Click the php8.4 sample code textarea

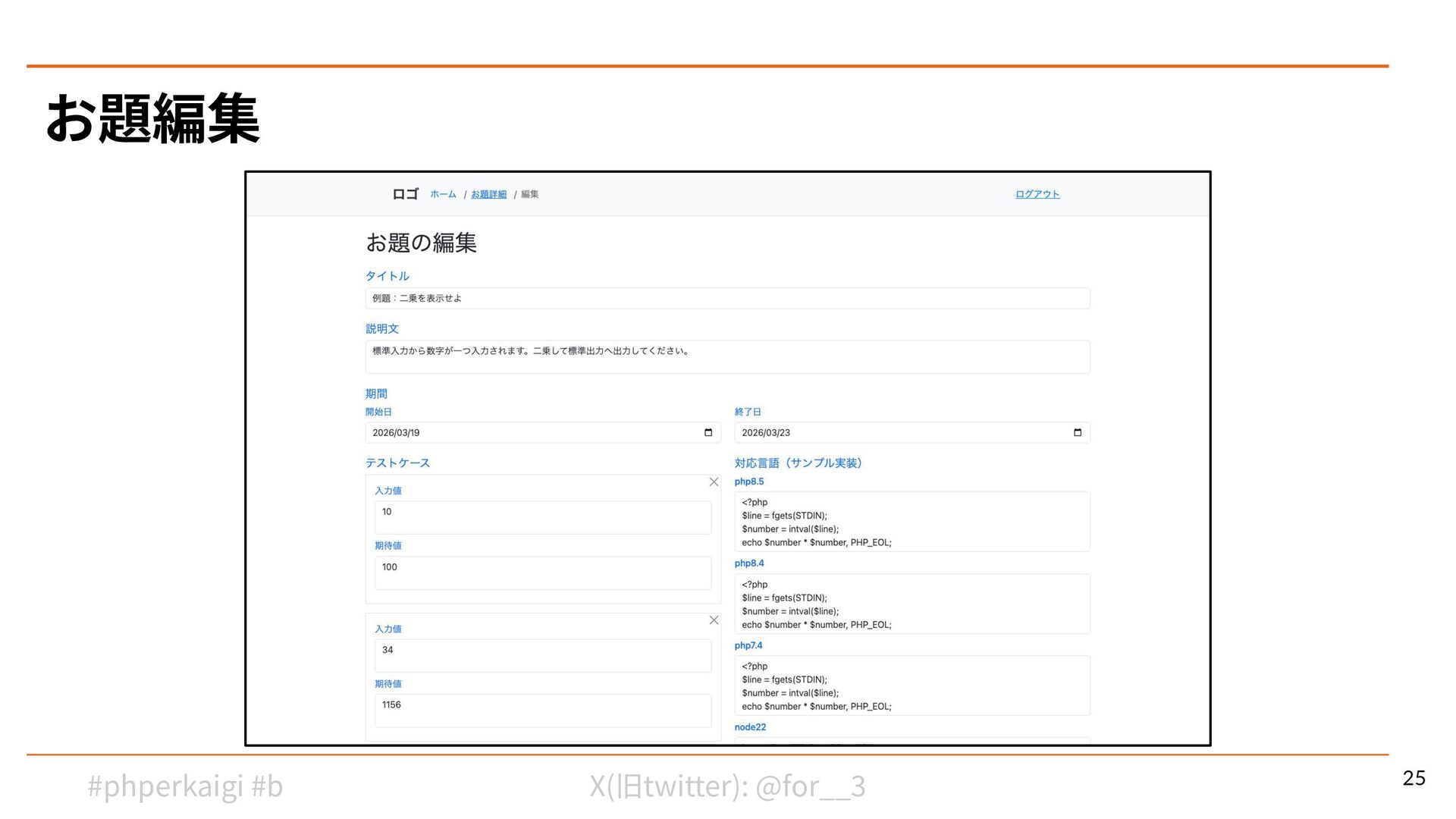point(912,604)
